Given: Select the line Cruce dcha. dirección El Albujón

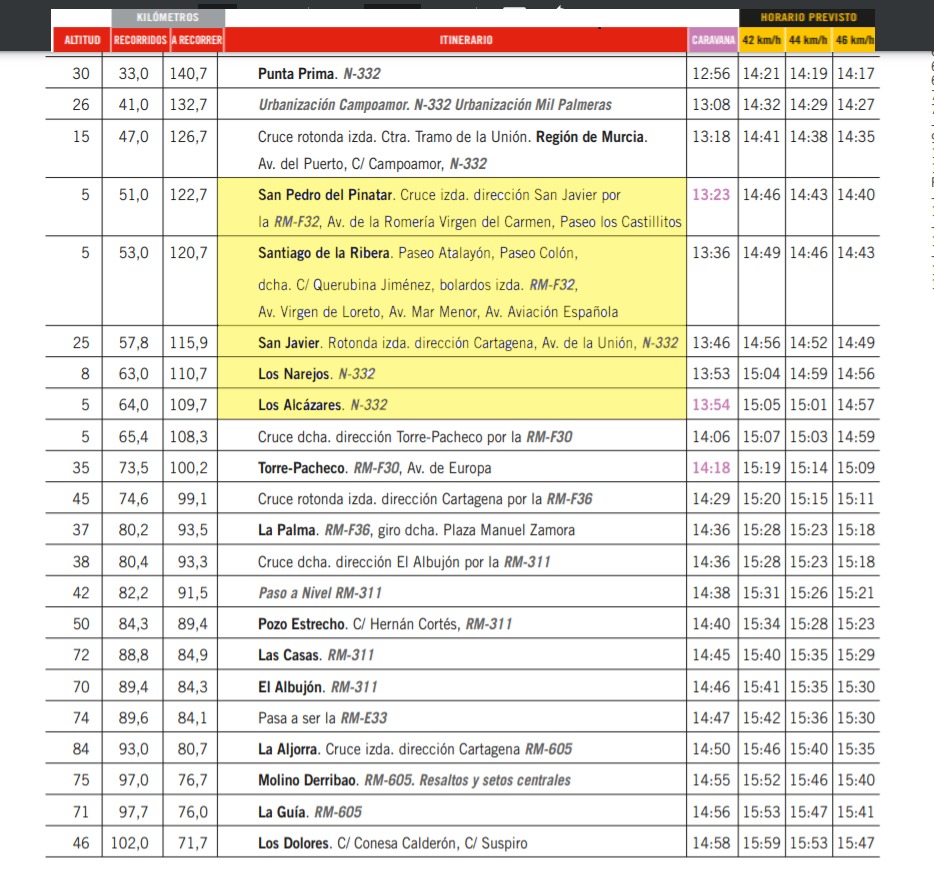Looking at the screenshot, I should coord(404,562).
